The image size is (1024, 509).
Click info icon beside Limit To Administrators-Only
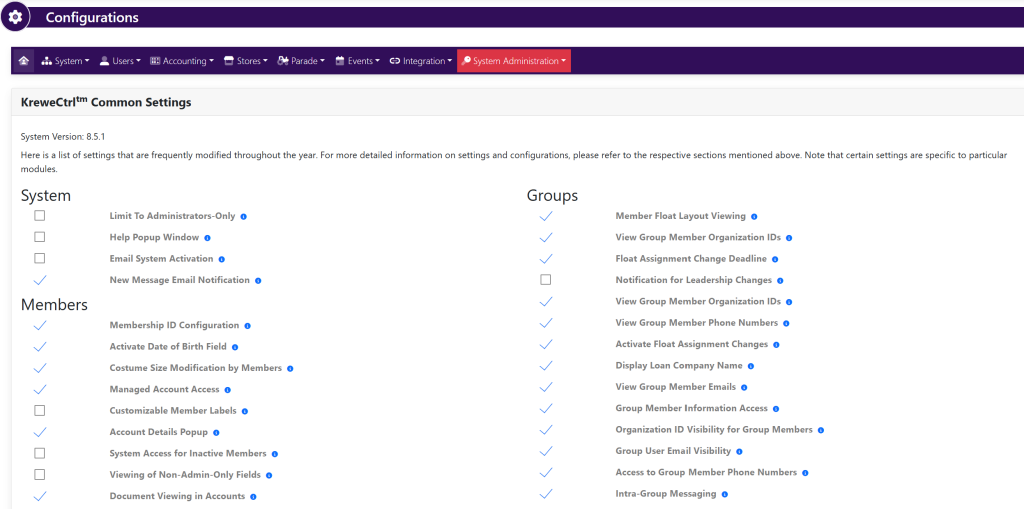pyautogui.click(x=244, y=216)
